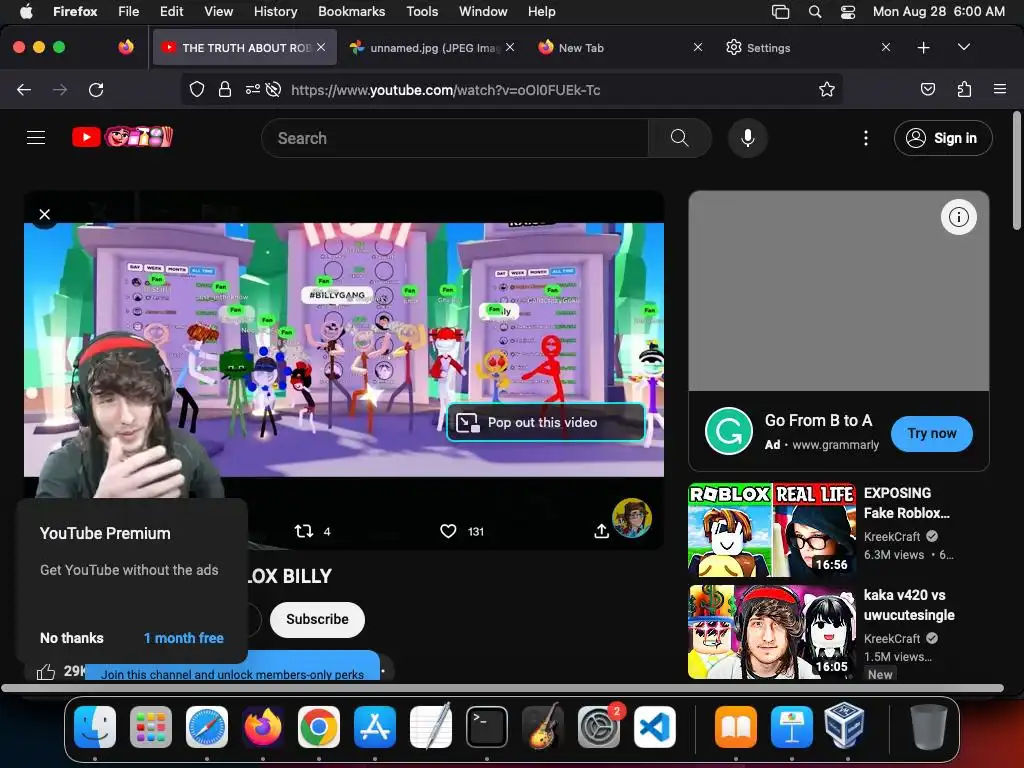Open the Bookmarks menu

(x=351, y=11)
